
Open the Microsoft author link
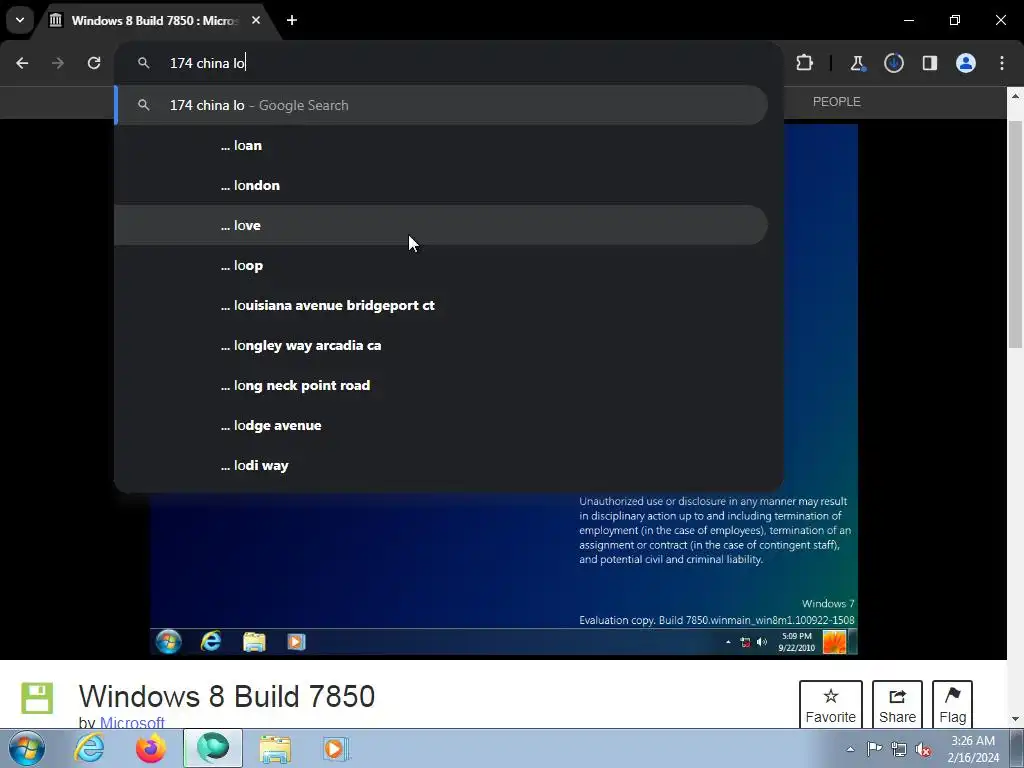click(x=132, y=722)
